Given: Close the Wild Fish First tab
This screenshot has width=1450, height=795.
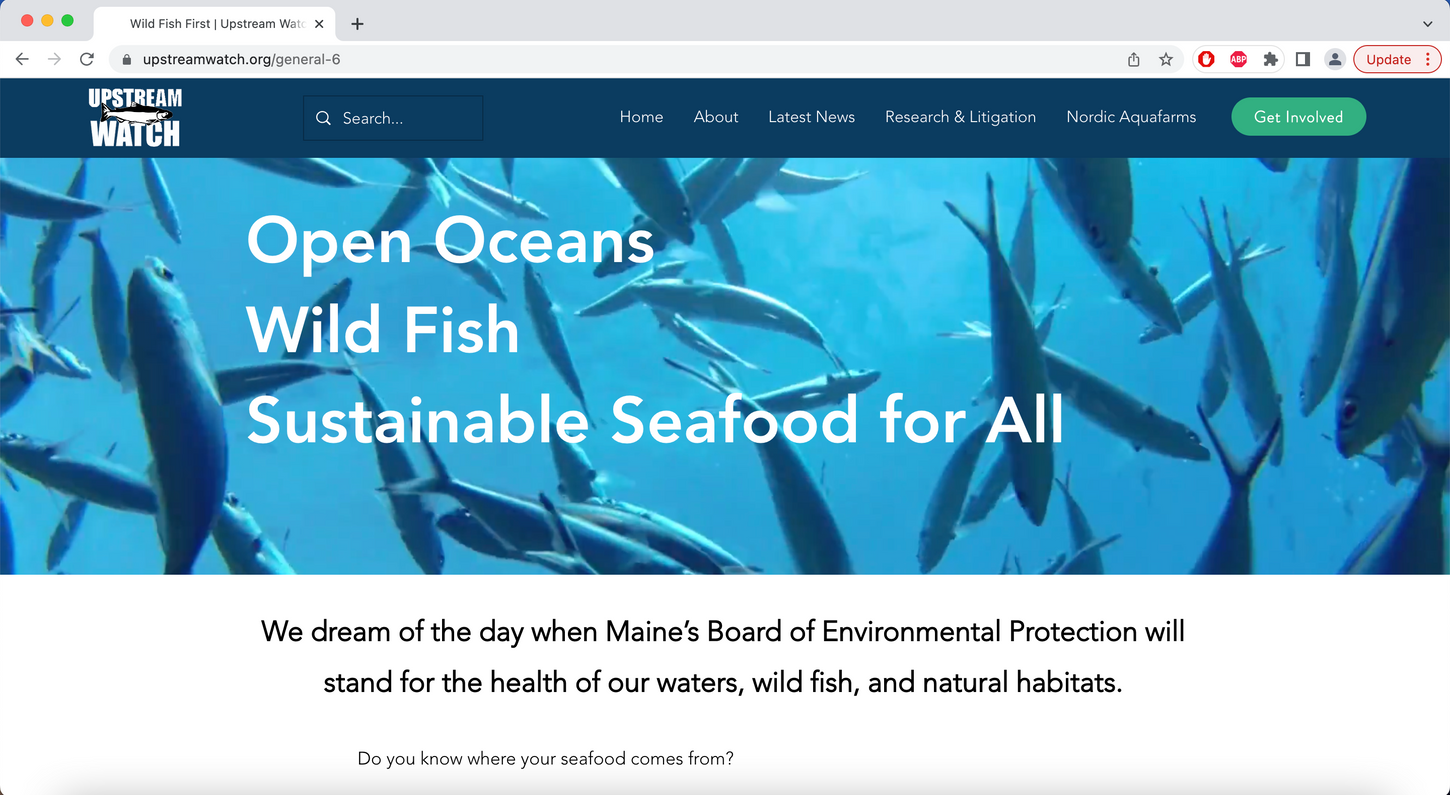Looking at the screenshot, I should (x=319, y=23).
